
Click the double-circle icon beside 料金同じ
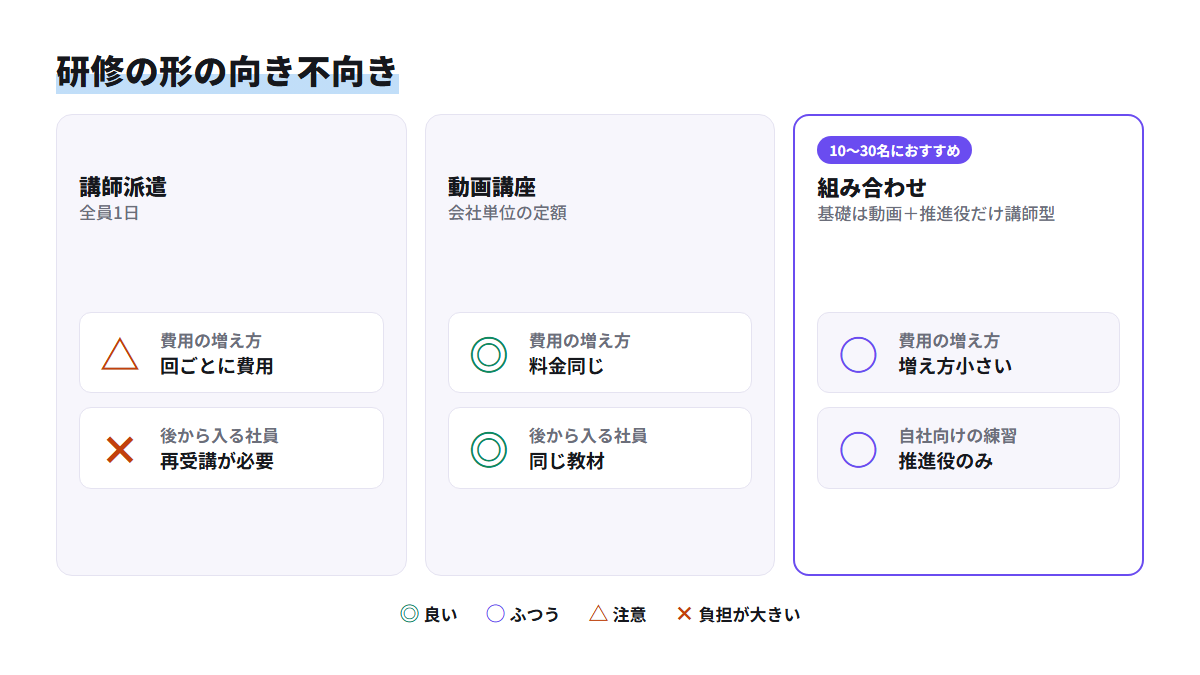(x=489, y=354)
